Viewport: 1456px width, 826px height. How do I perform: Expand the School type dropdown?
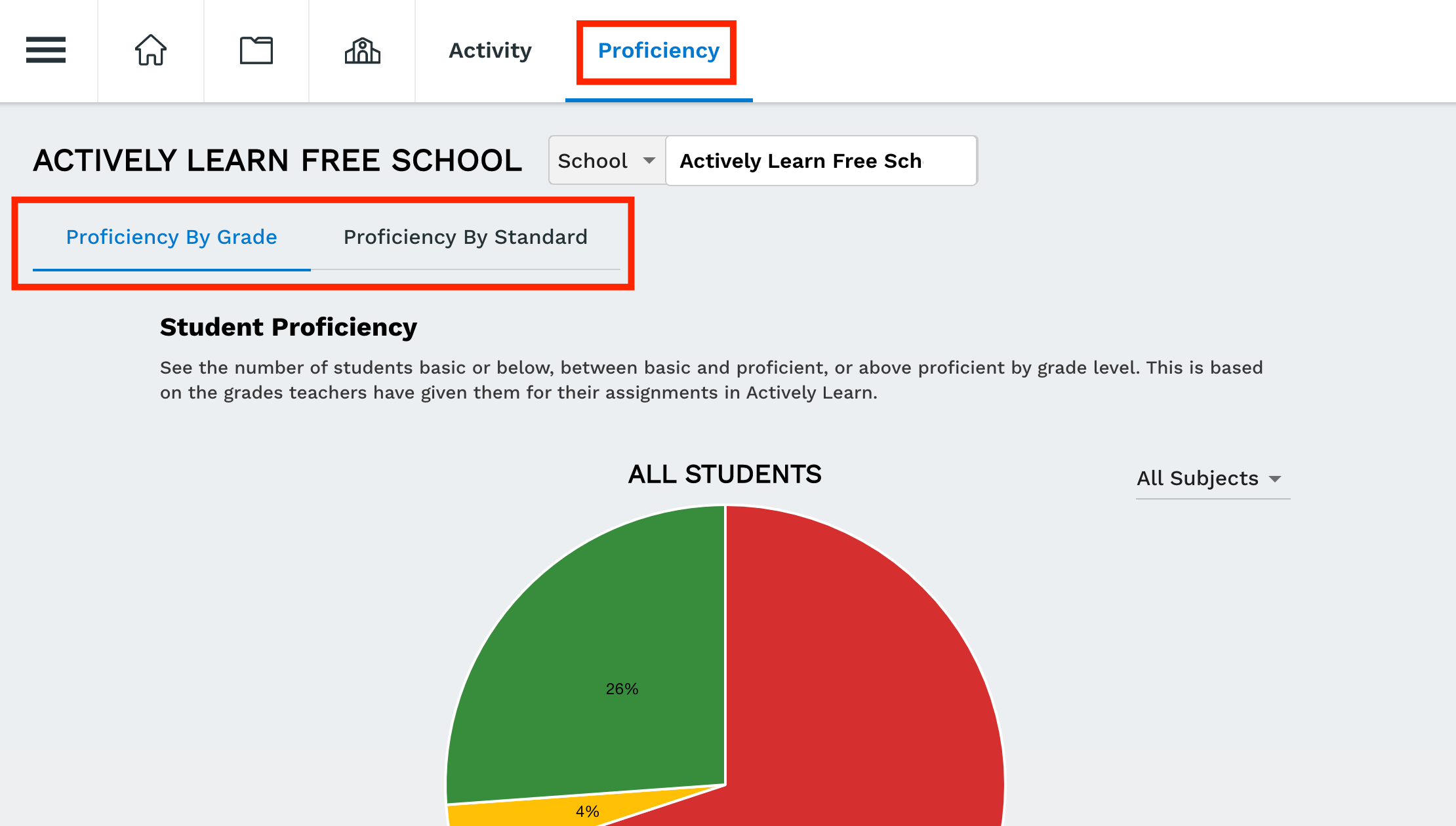607,161
